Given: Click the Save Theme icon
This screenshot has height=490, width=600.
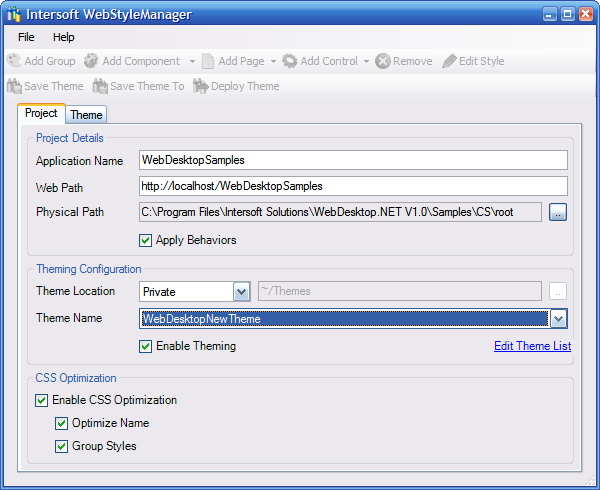Looking at the screenshot, I should 14,86.
